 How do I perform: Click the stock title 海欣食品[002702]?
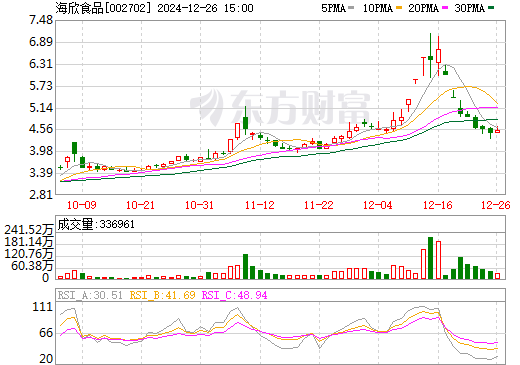[x=104, y=8]
